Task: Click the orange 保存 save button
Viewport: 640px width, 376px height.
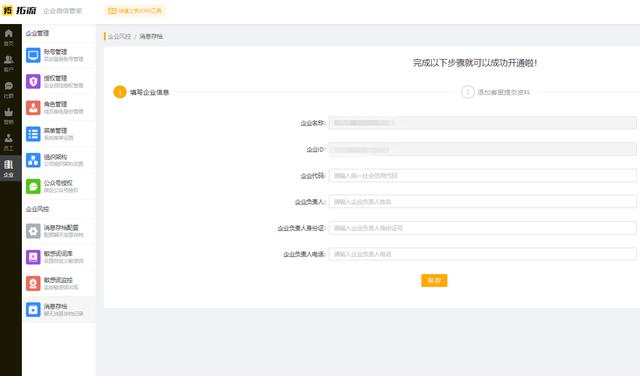Action: point(434,280)
